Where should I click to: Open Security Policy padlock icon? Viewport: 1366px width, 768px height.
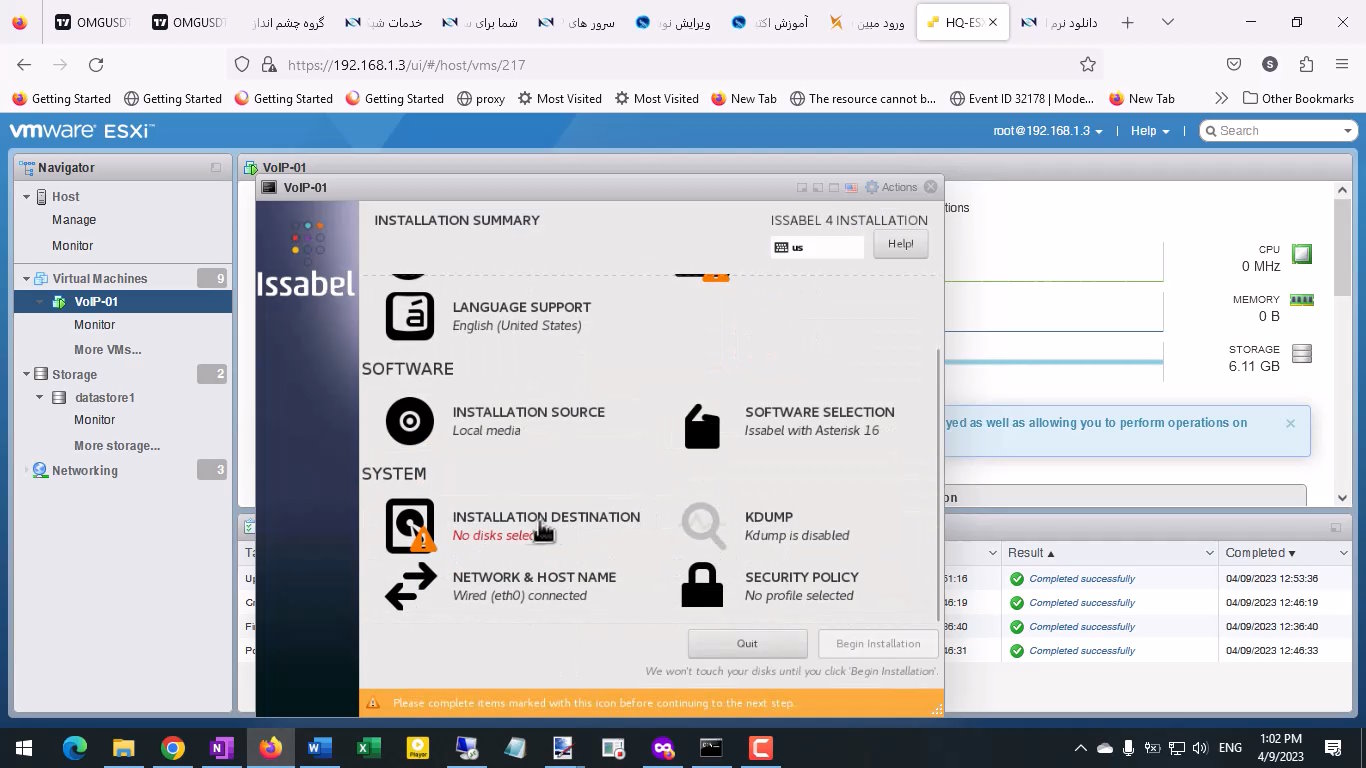702,585
